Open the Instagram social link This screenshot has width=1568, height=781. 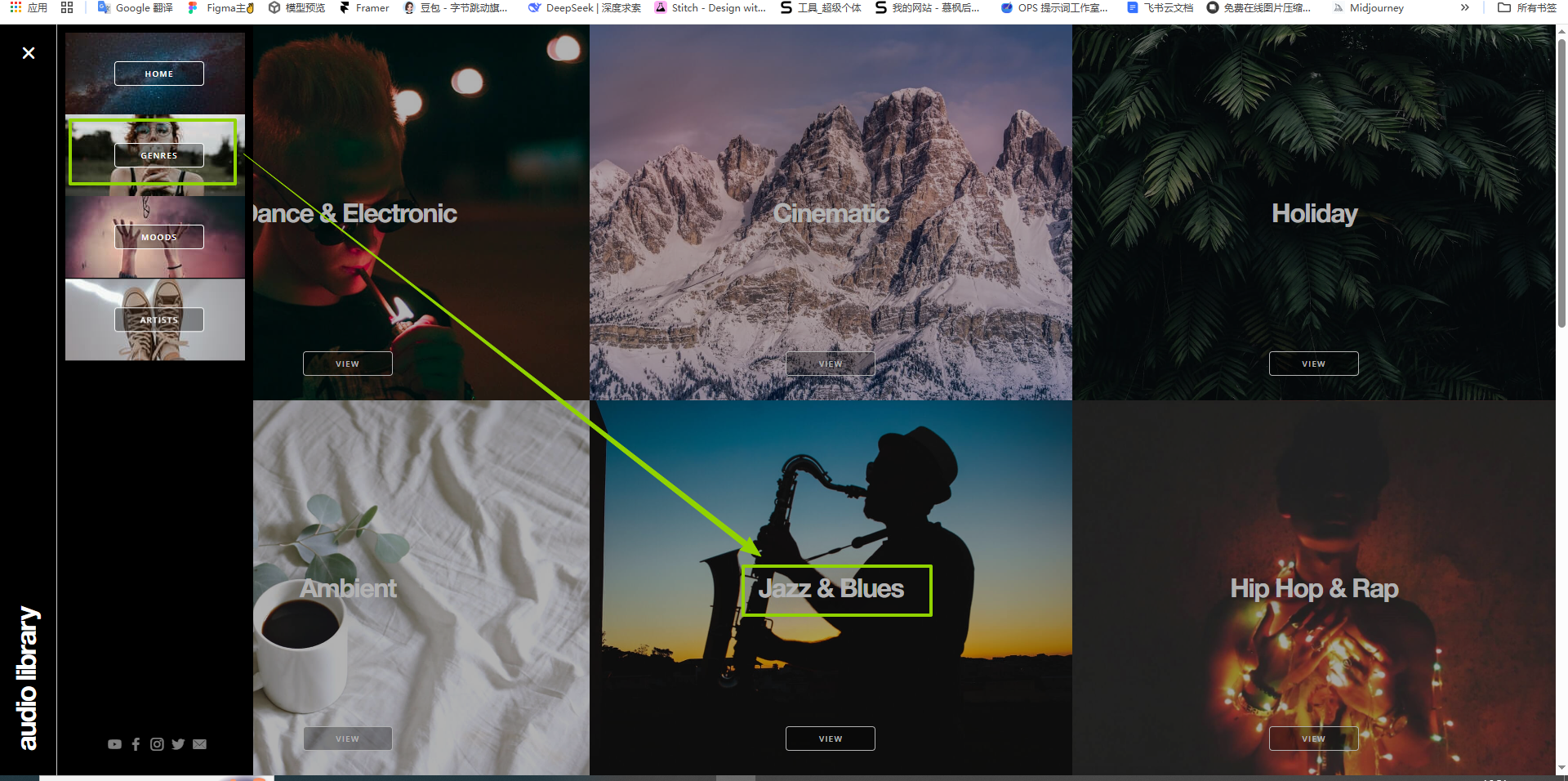click(157, 744)
